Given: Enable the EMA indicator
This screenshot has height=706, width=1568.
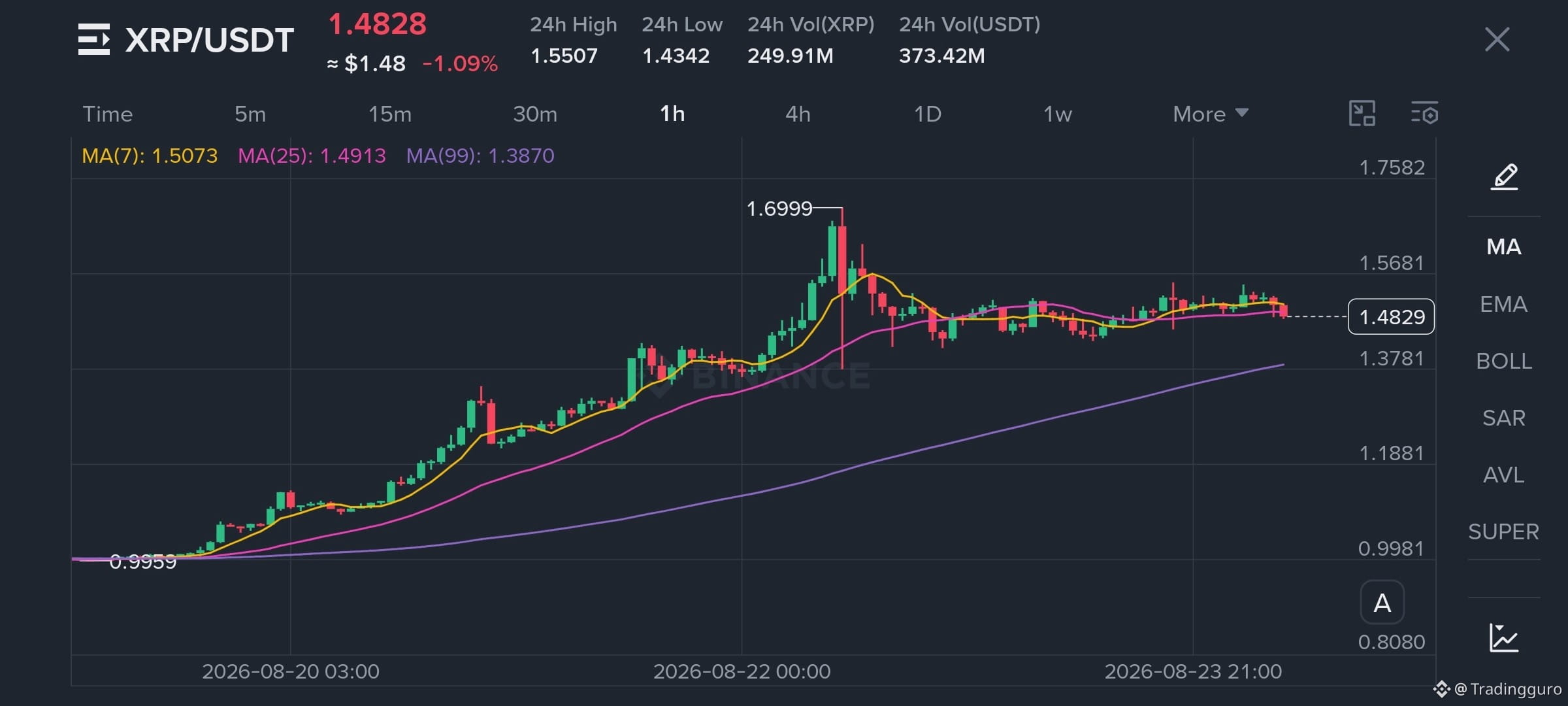Looking at the screenshot, I should [1503, 304].
